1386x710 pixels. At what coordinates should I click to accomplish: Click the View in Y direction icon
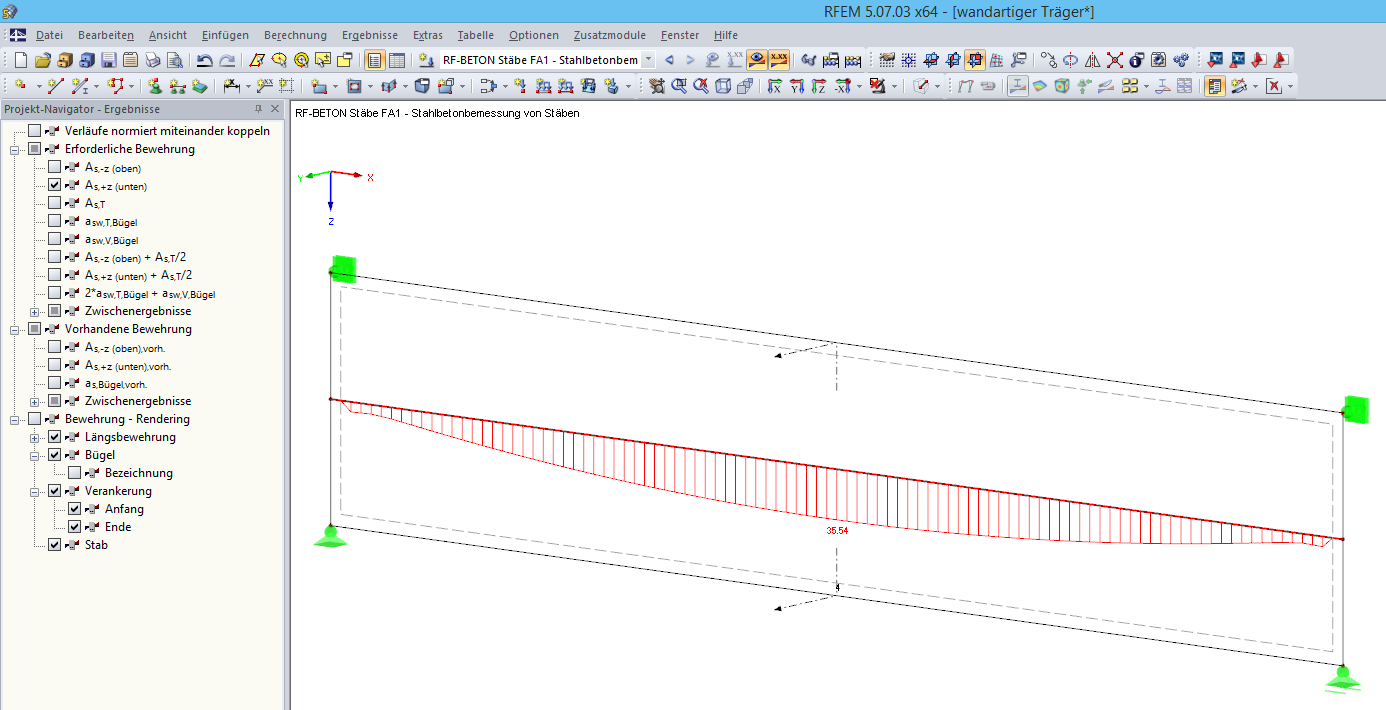(796, 86)
